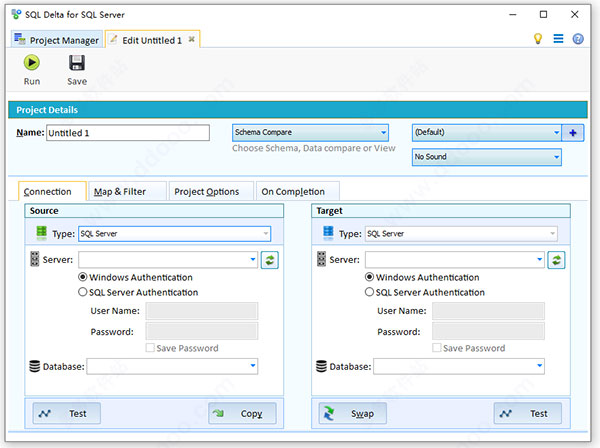Click the blue help question mark icon
The height and width of the screenshot is (448, 600).
578,39
